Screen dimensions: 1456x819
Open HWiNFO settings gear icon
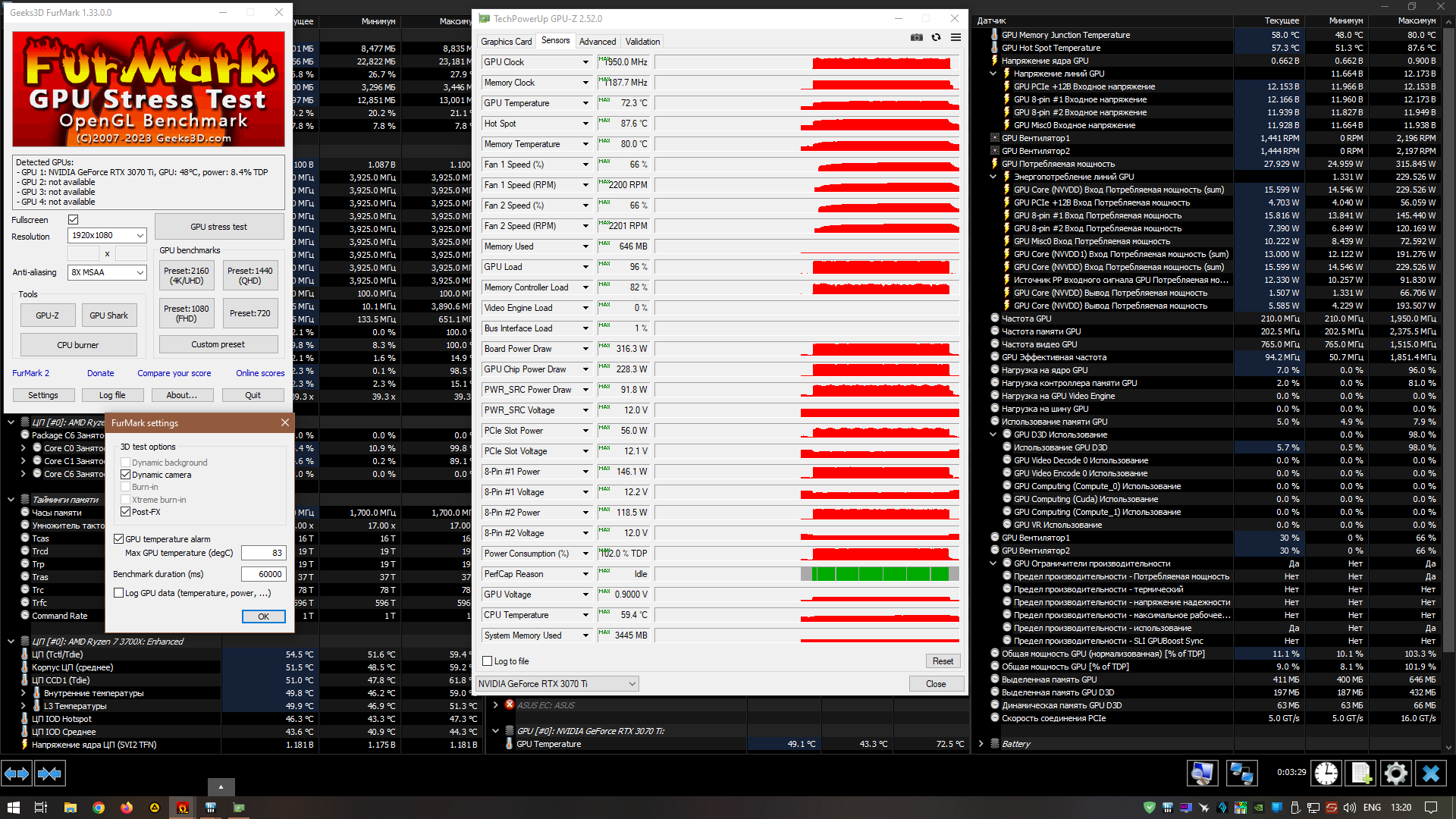[x=1395, y=773]
